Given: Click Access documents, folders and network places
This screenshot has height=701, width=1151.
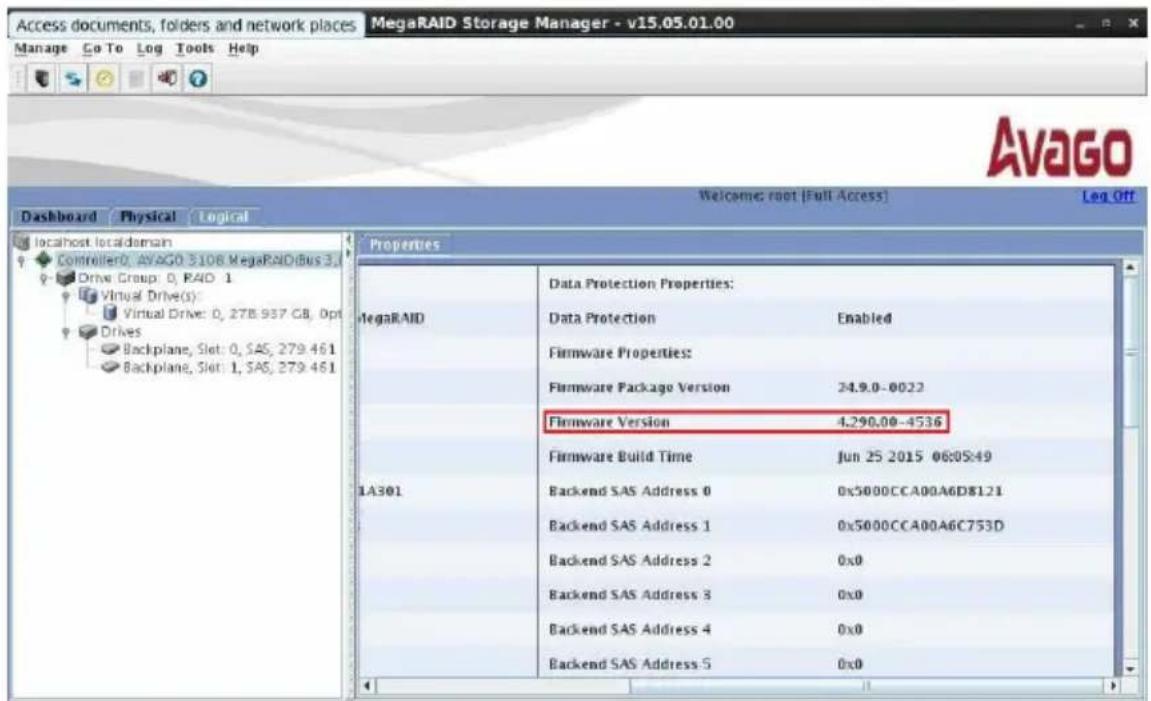Looking at the screenshot, I should click(186, 25).
